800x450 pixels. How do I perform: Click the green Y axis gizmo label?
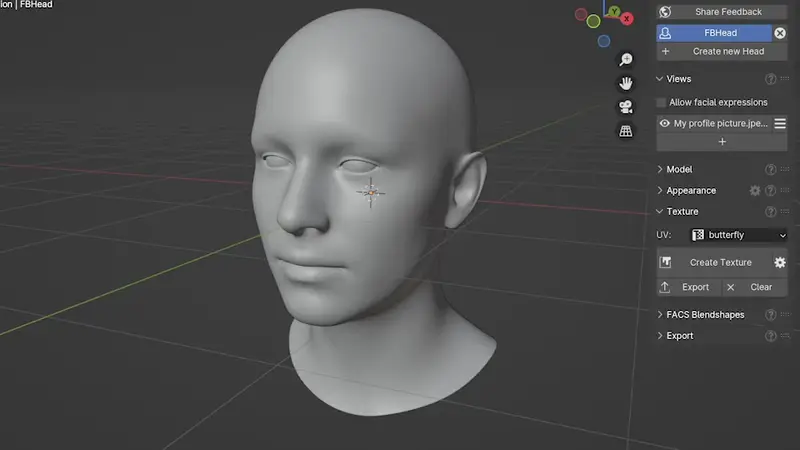pos(614,11)
